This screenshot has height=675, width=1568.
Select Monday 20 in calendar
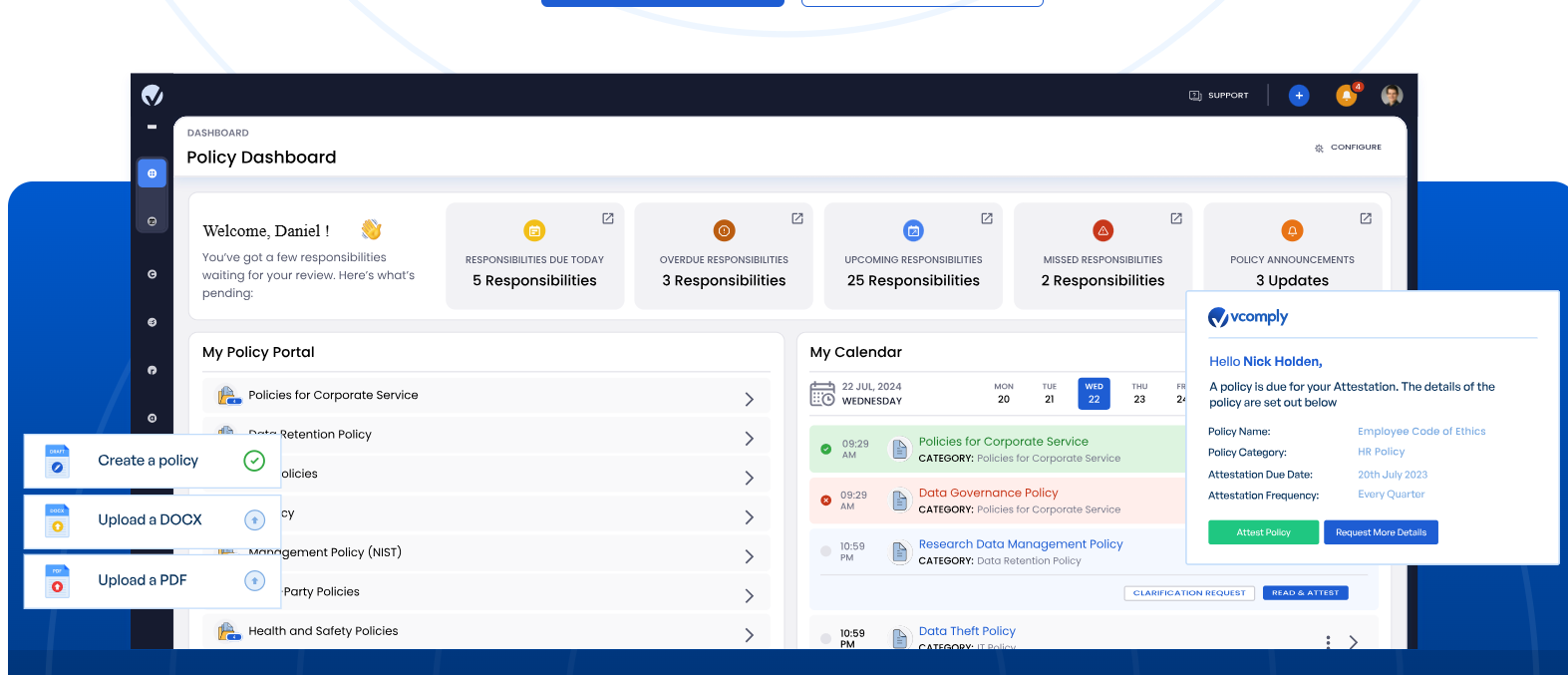click(1004, 394)
